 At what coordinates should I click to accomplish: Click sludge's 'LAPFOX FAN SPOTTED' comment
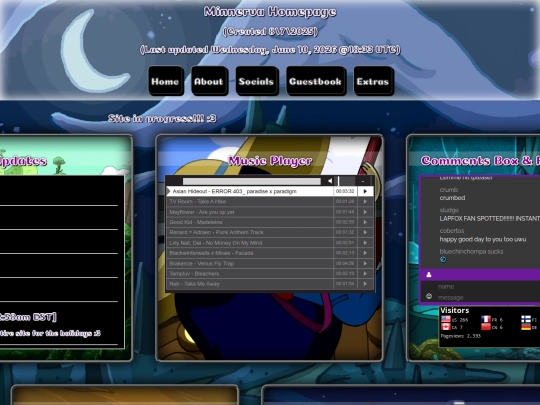point(490,219)
